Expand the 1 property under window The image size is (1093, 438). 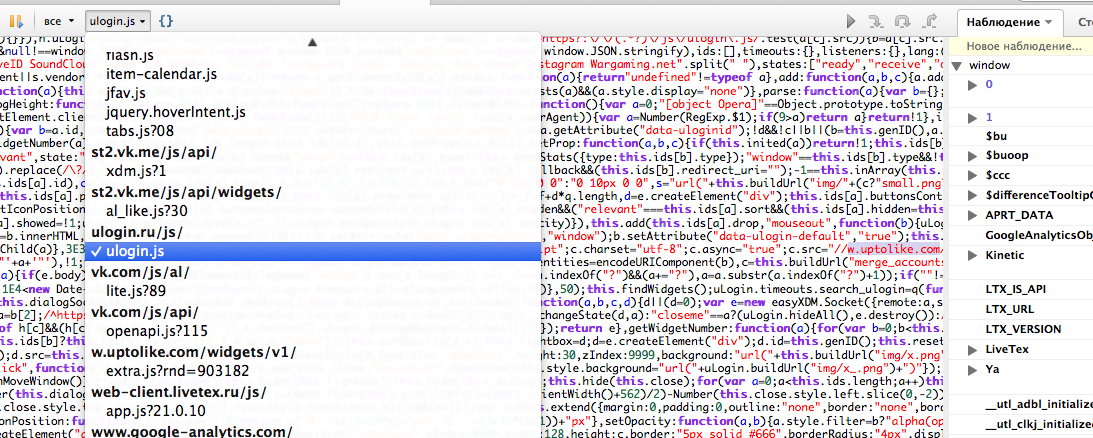(x=974, y=117)
